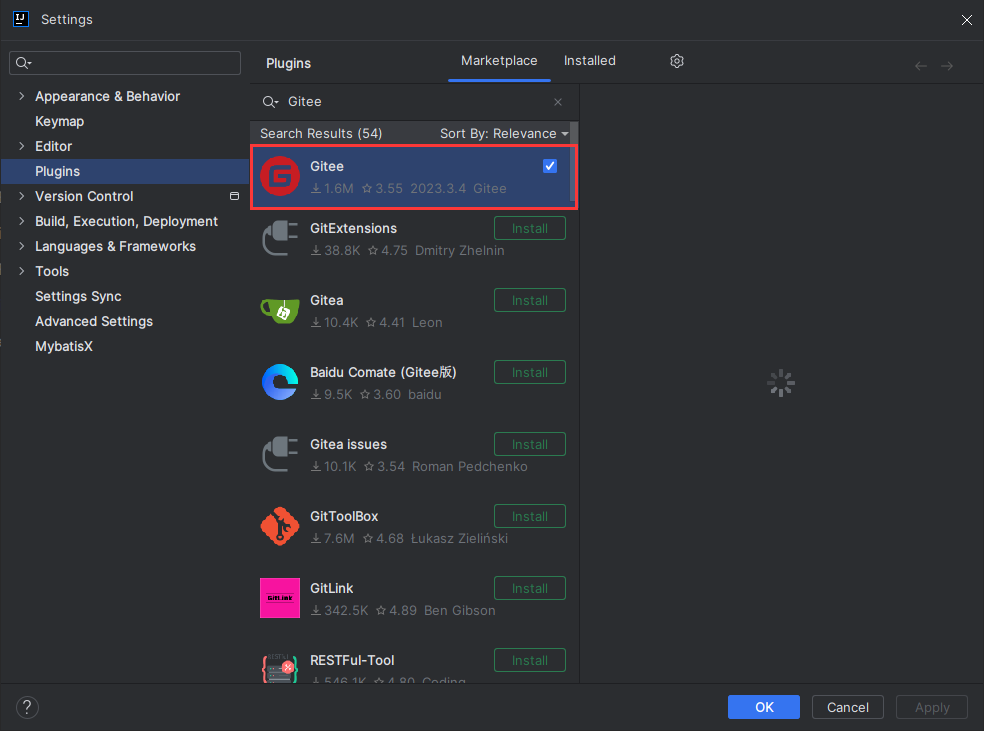Click the Apply button
Image resolution: width=984 pixels, height=731 pixels.
click(x=932, y=707)
